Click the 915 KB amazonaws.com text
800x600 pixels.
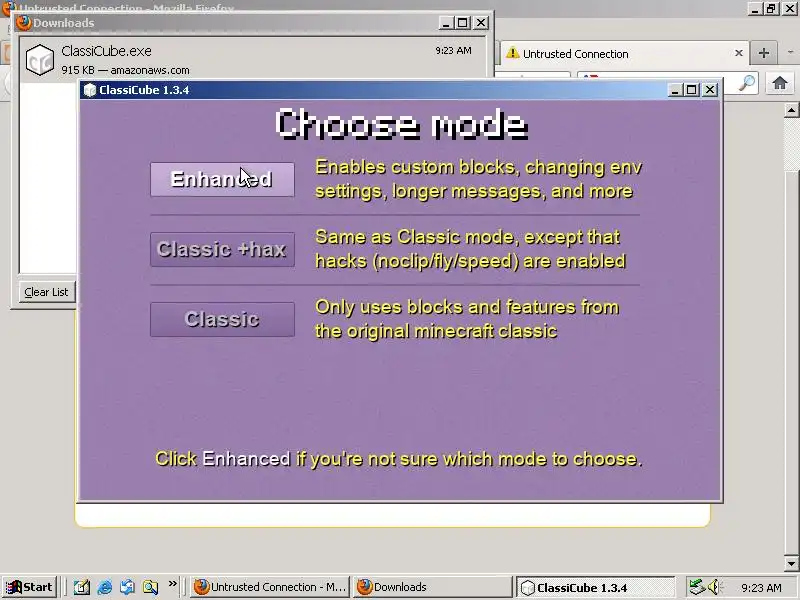pyautogui.click(x=125, y=70)
